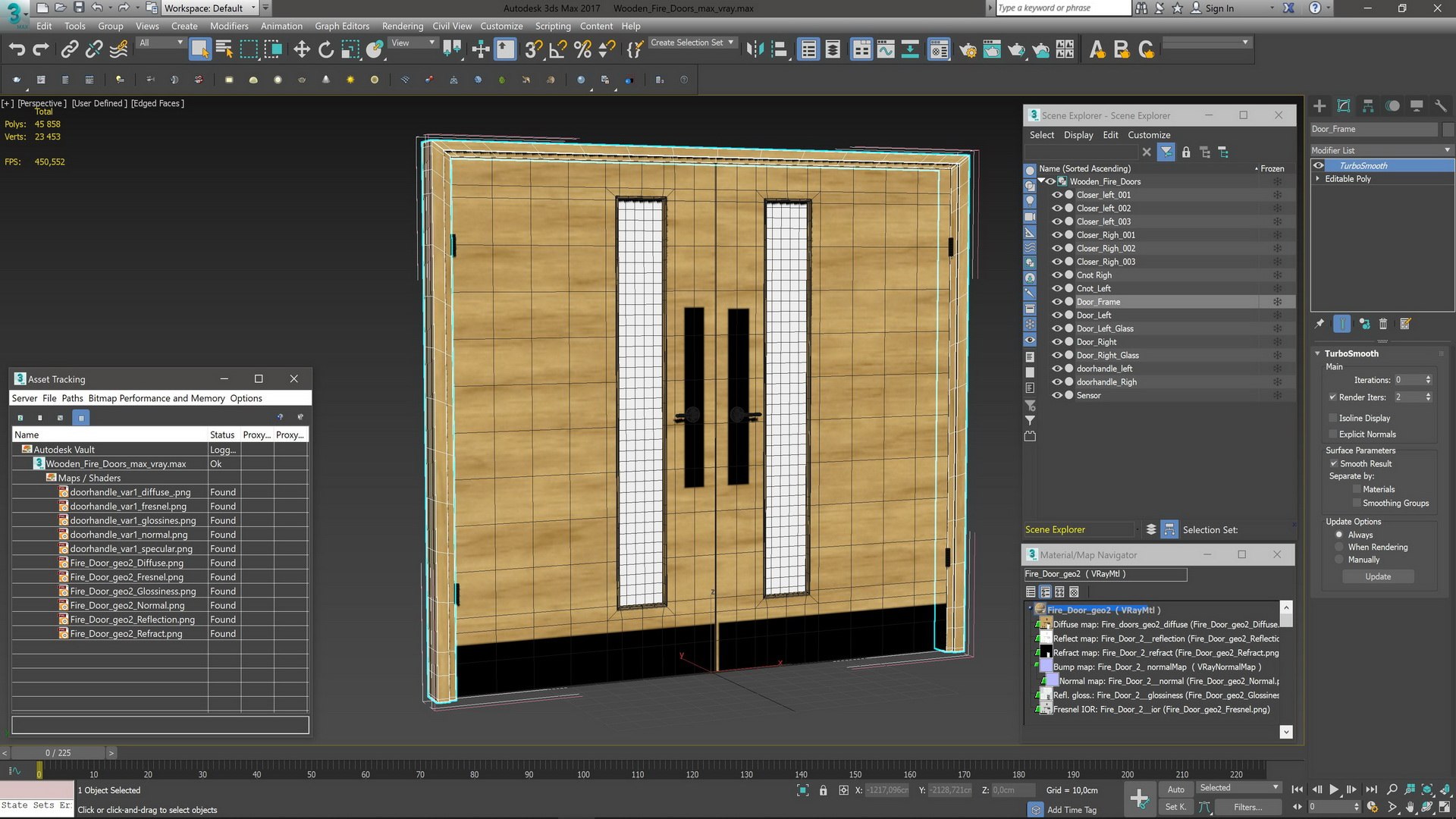Open the Modifier List dropdown
Viewport: 1456px width, 819px height.
coord(1381,150)
